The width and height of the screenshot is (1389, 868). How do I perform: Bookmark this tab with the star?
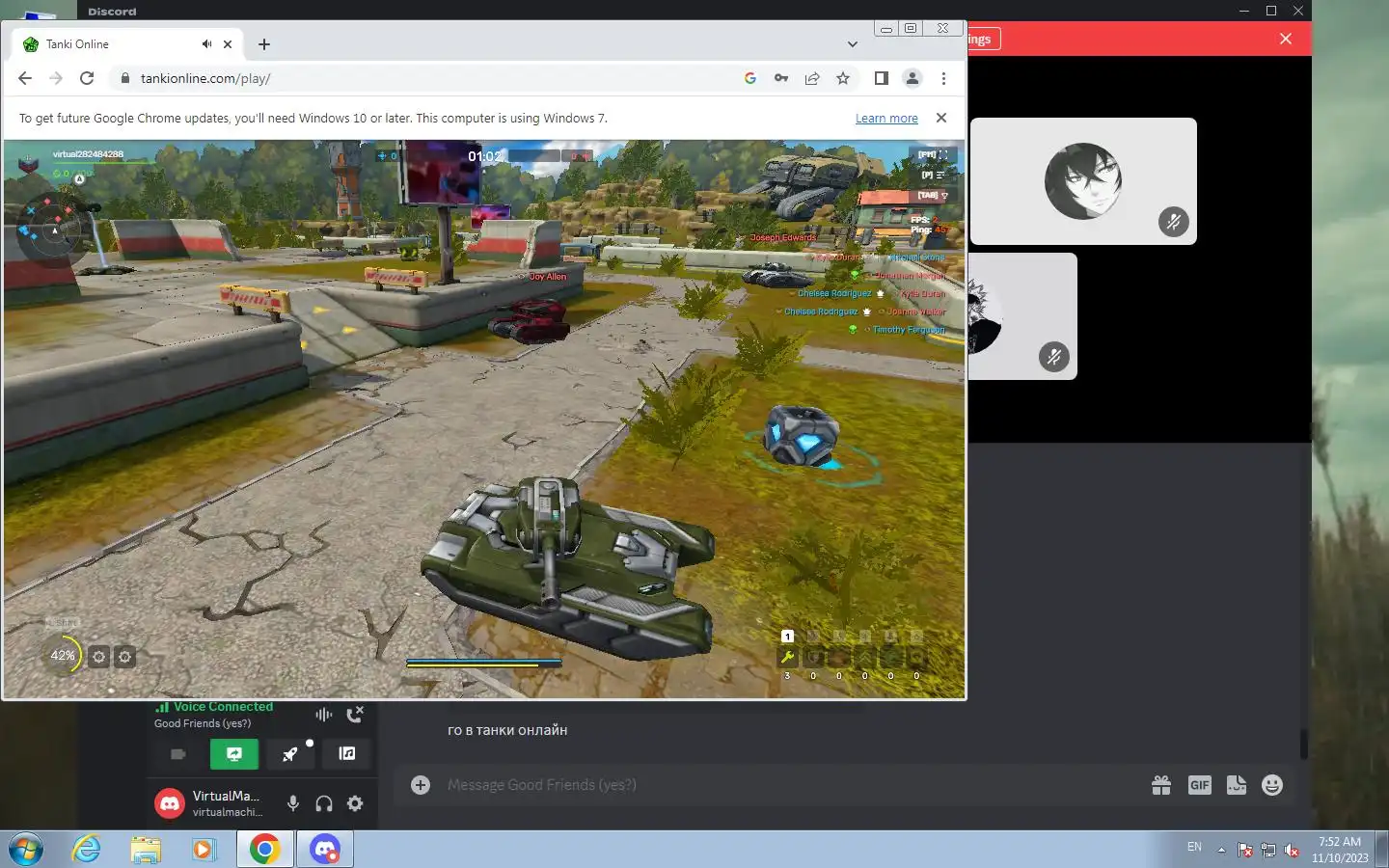point(843,78)
